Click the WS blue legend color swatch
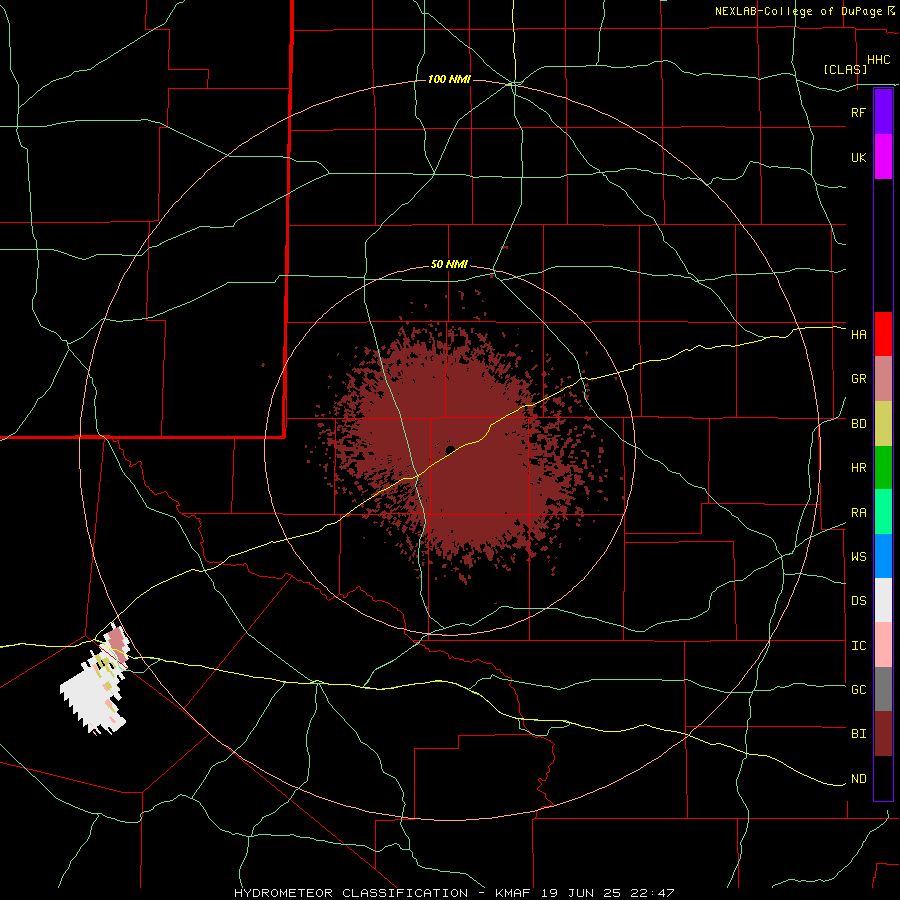 [x=883, y=556]
